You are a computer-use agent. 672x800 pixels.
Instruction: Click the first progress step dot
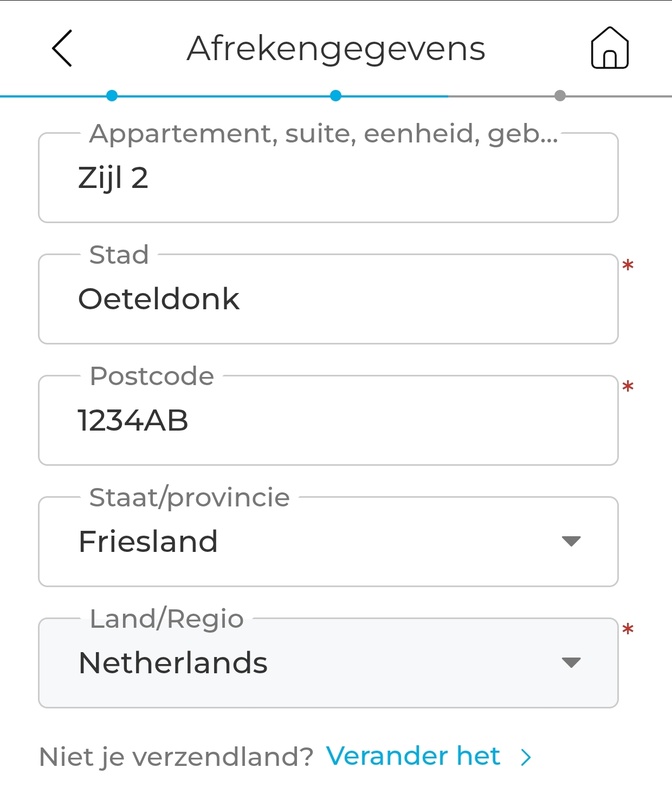[112, 96]
